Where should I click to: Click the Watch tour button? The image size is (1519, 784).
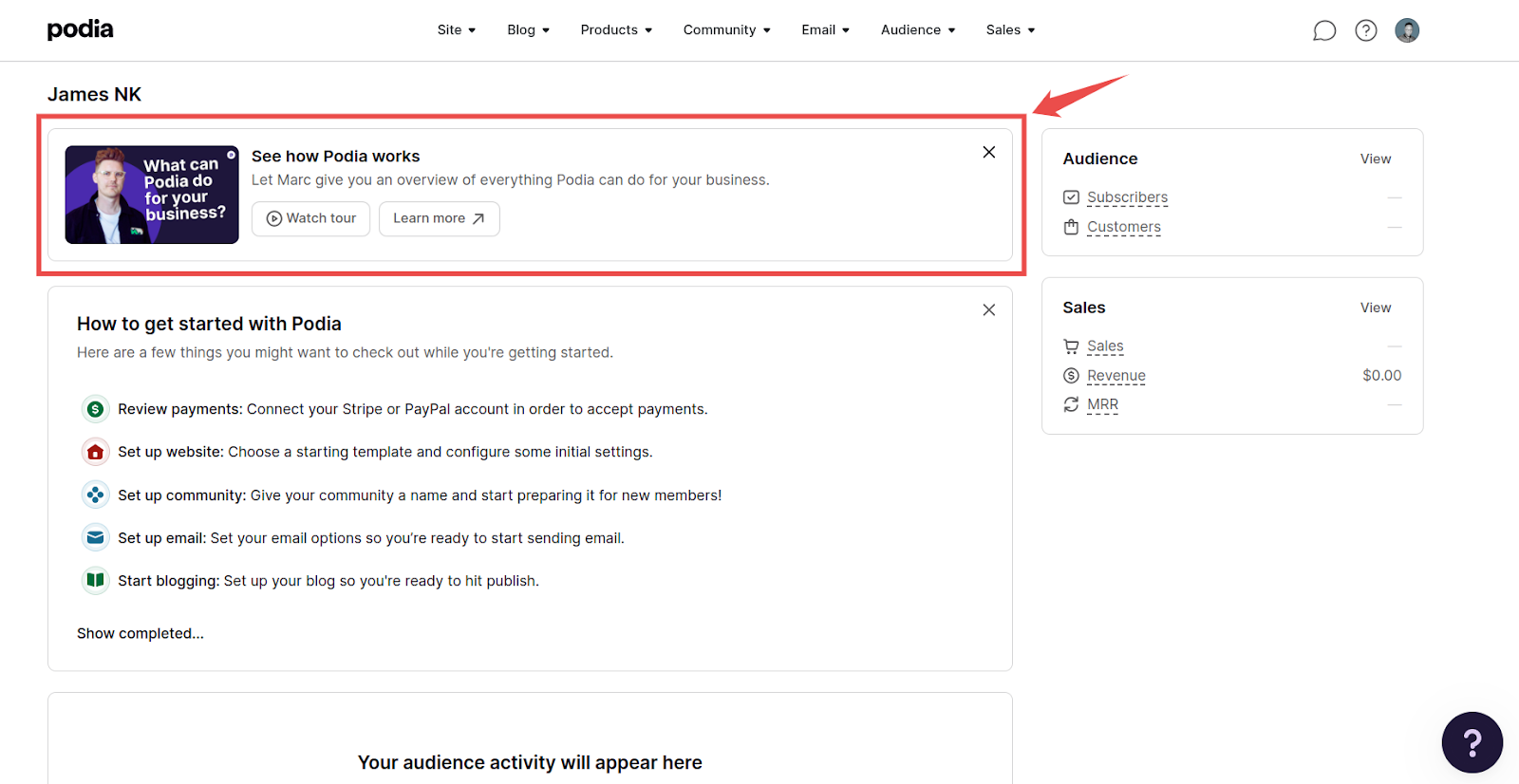[x=311, y=218]
